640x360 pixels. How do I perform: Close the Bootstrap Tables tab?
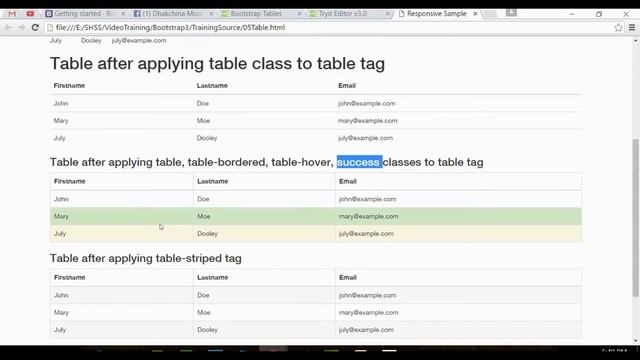[x=299, y=14]
